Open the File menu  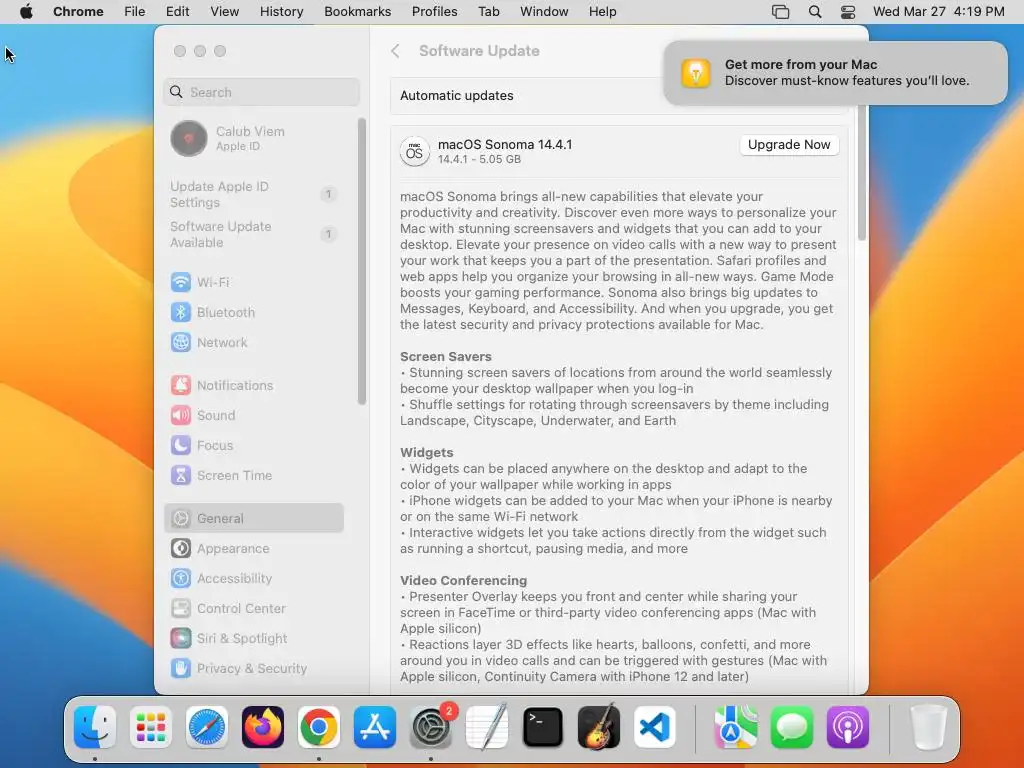(135, 12)
